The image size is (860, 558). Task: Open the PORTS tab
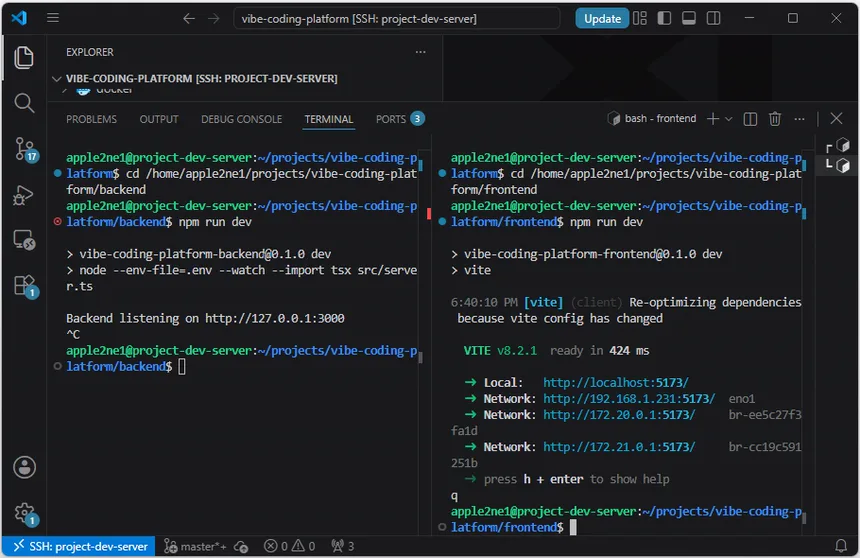tap(400, 119)
